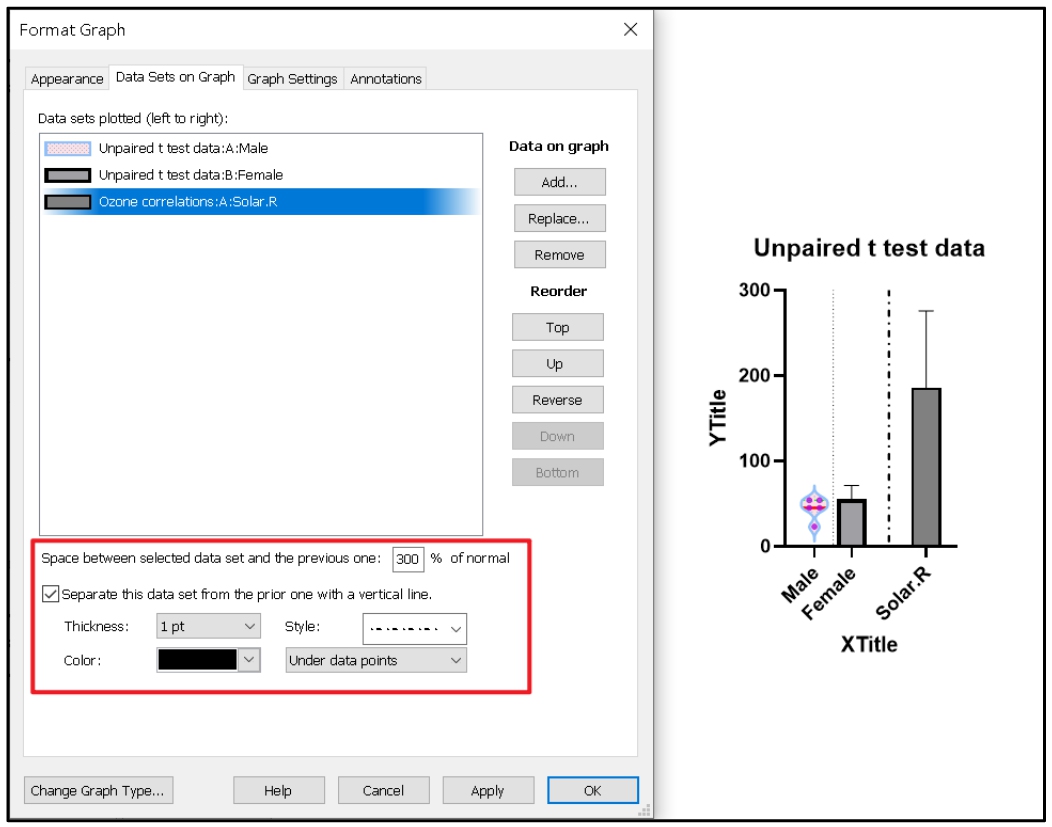Open the Graph Settings tab
1052x827 pixels.
(x=293, y=78)
